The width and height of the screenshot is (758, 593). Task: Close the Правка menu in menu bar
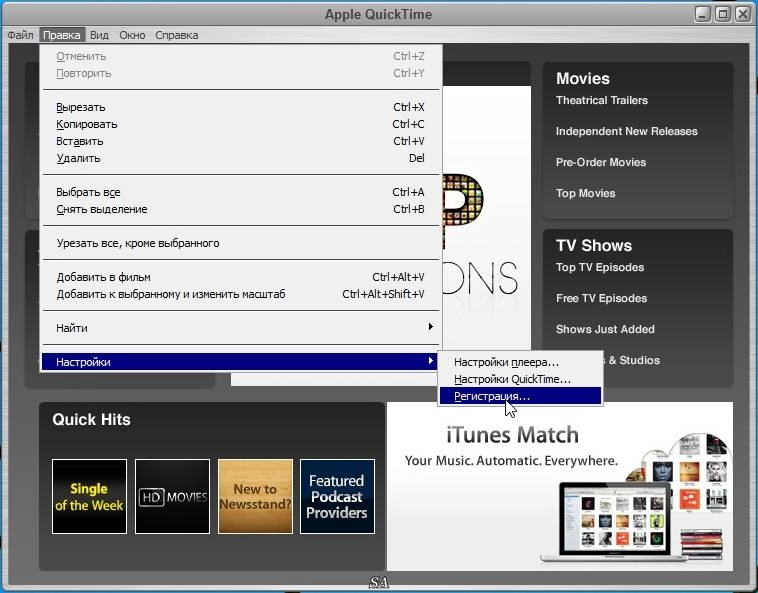[x=62, y=35]
